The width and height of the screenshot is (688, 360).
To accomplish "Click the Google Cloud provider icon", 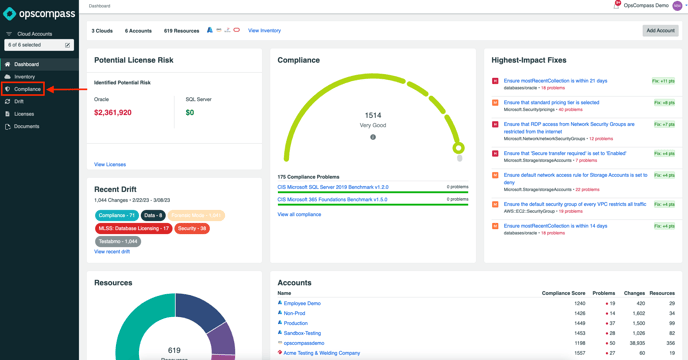I will click(x=227, y=30).
